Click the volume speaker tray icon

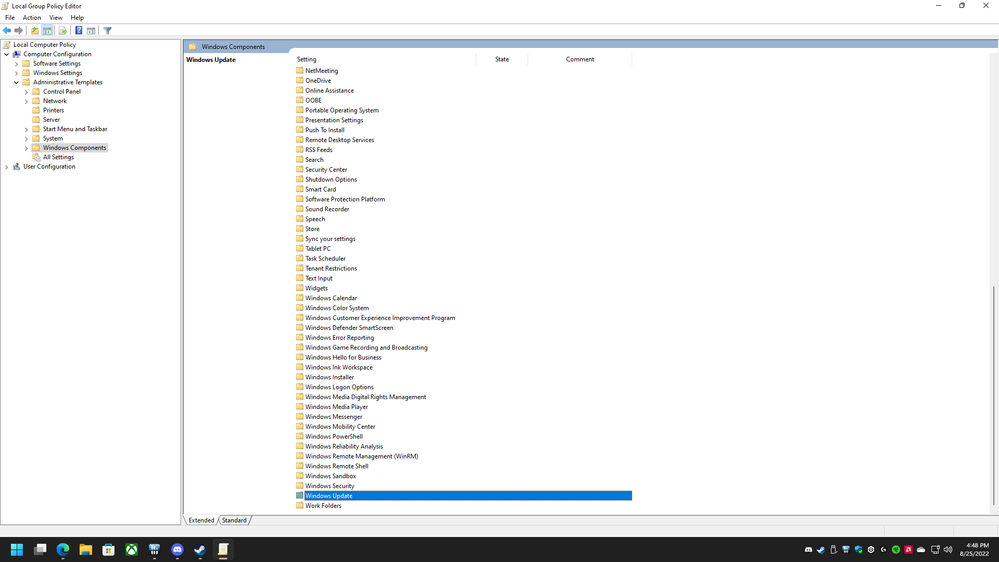pos(948,549)
